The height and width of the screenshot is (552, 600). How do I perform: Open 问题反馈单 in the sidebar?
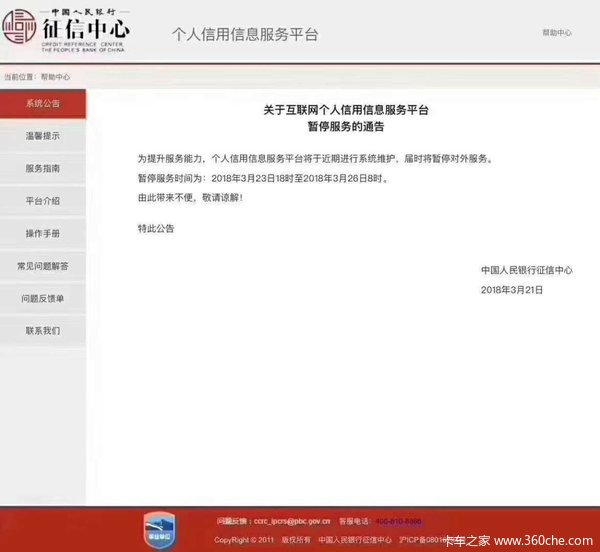(43, 298)
